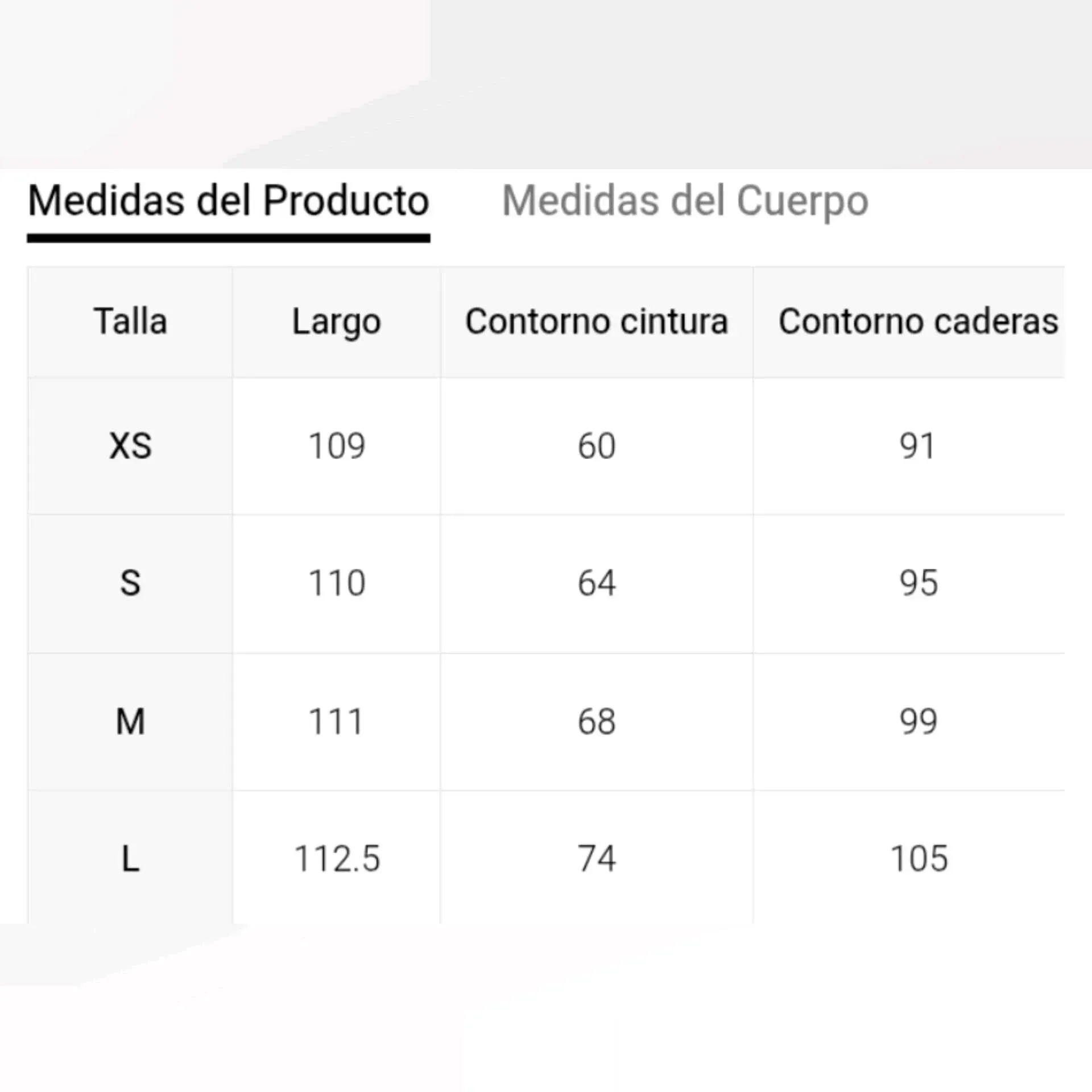Screen dimensions: 1092x1092
Task: Click hip value 91 in XS row
Action: 917,446
